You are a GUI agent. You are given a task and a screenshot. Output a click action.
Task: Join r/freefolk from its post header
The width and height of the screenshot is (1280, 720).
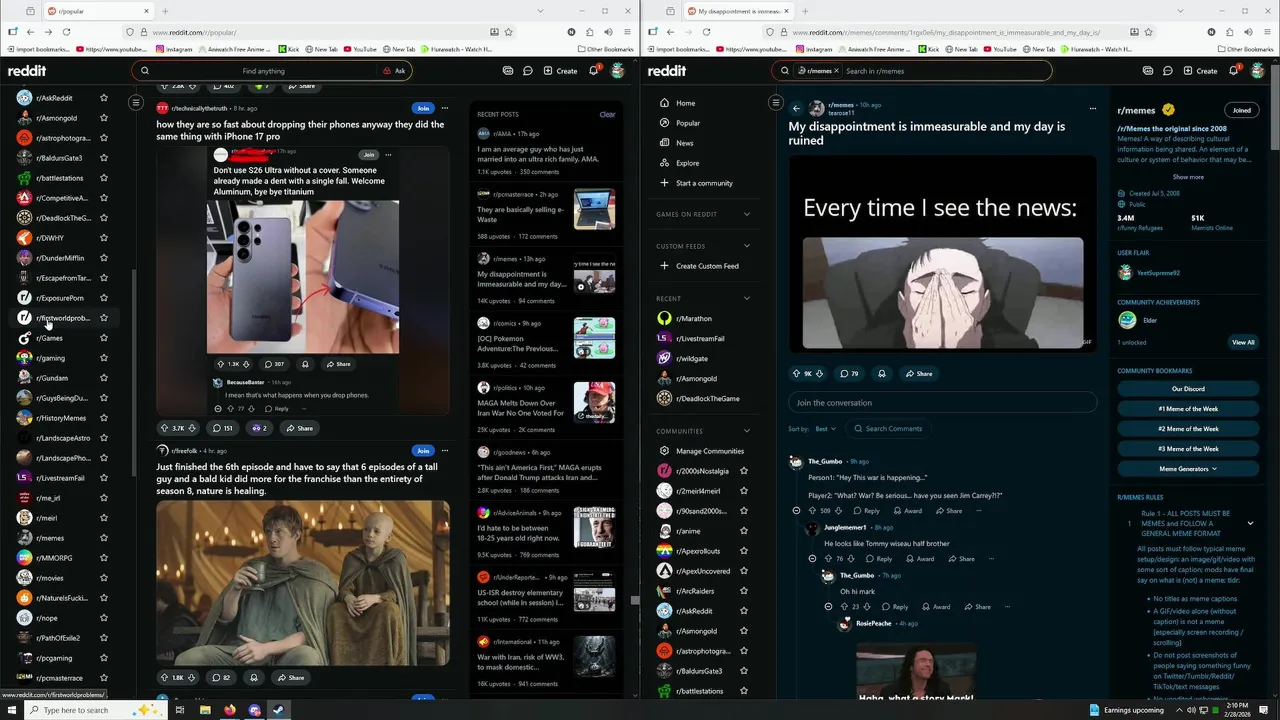pyautogui.click(x=423, y=451)
